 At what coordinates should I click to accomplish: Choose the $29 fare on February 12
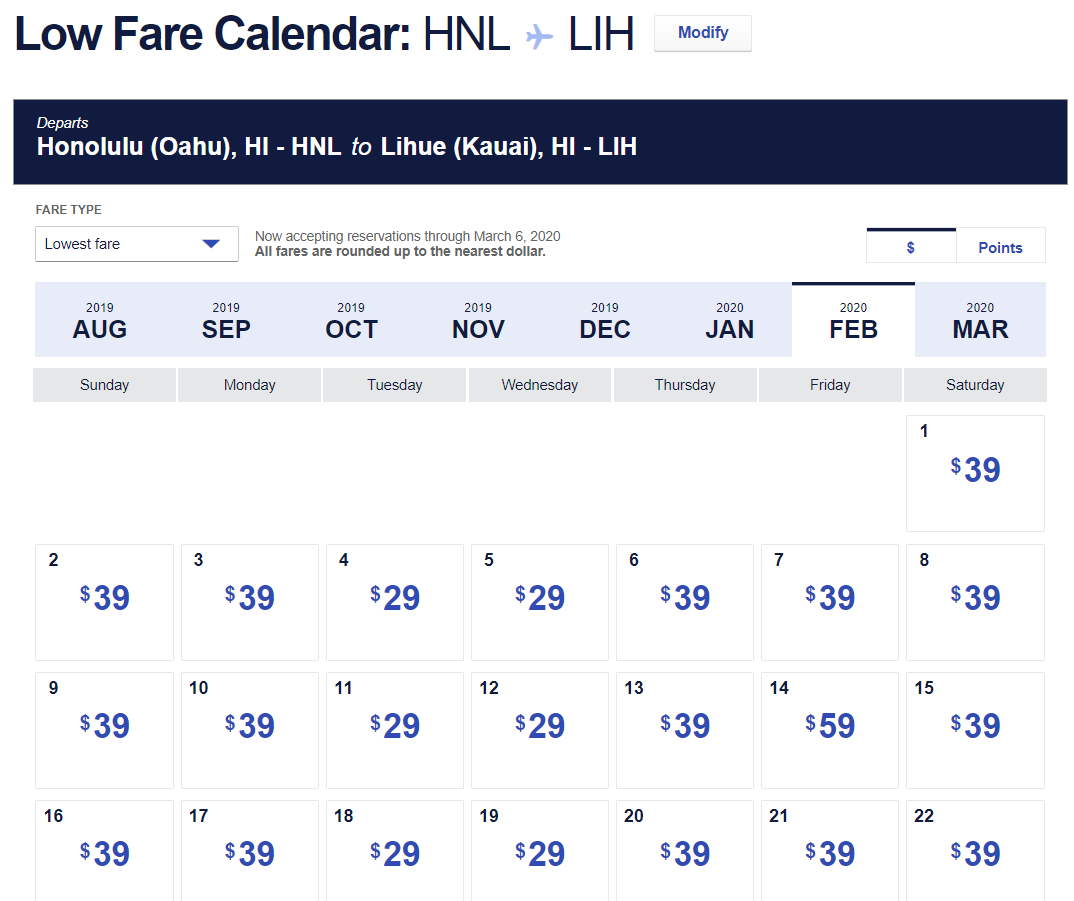click(540, 727)
